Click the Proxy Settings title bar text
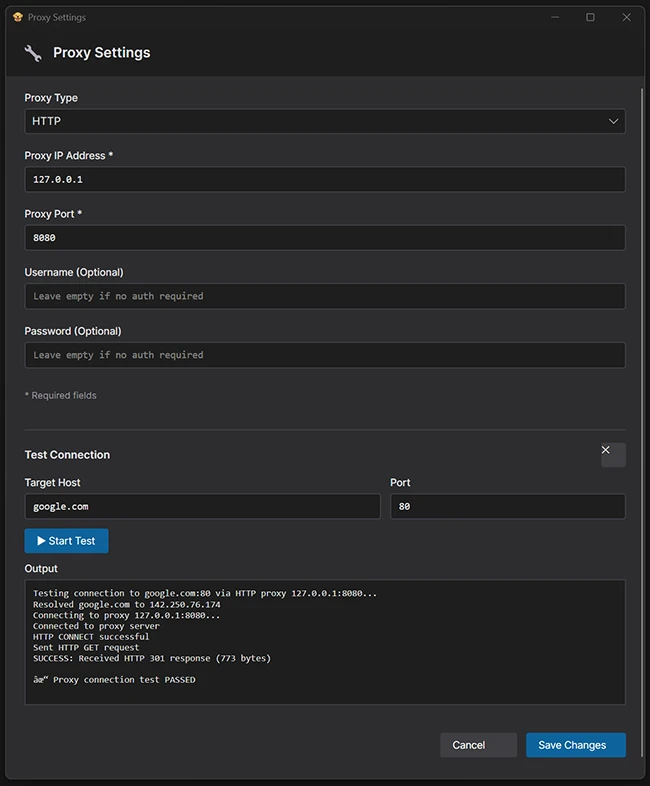This screenshot has height=786, width=650. pos(57,17)
